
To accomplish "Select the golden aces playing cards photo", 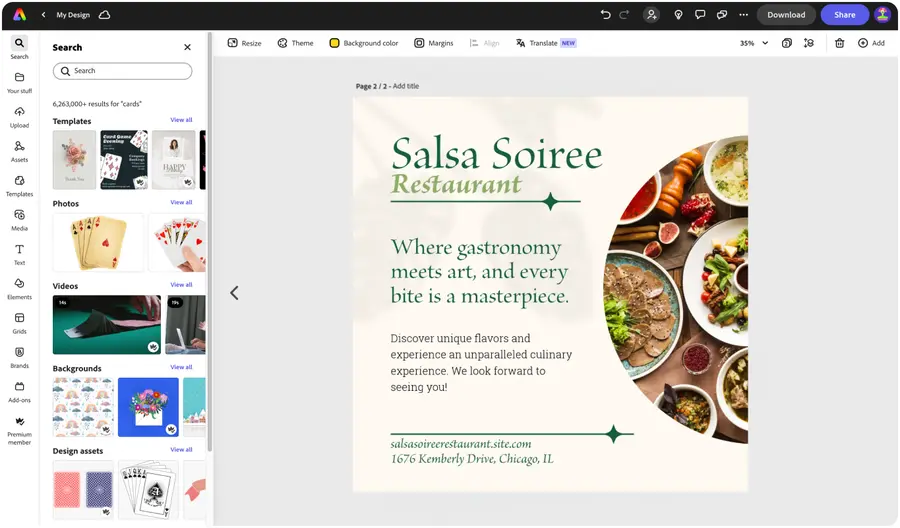I will click(x=98, y=242).
